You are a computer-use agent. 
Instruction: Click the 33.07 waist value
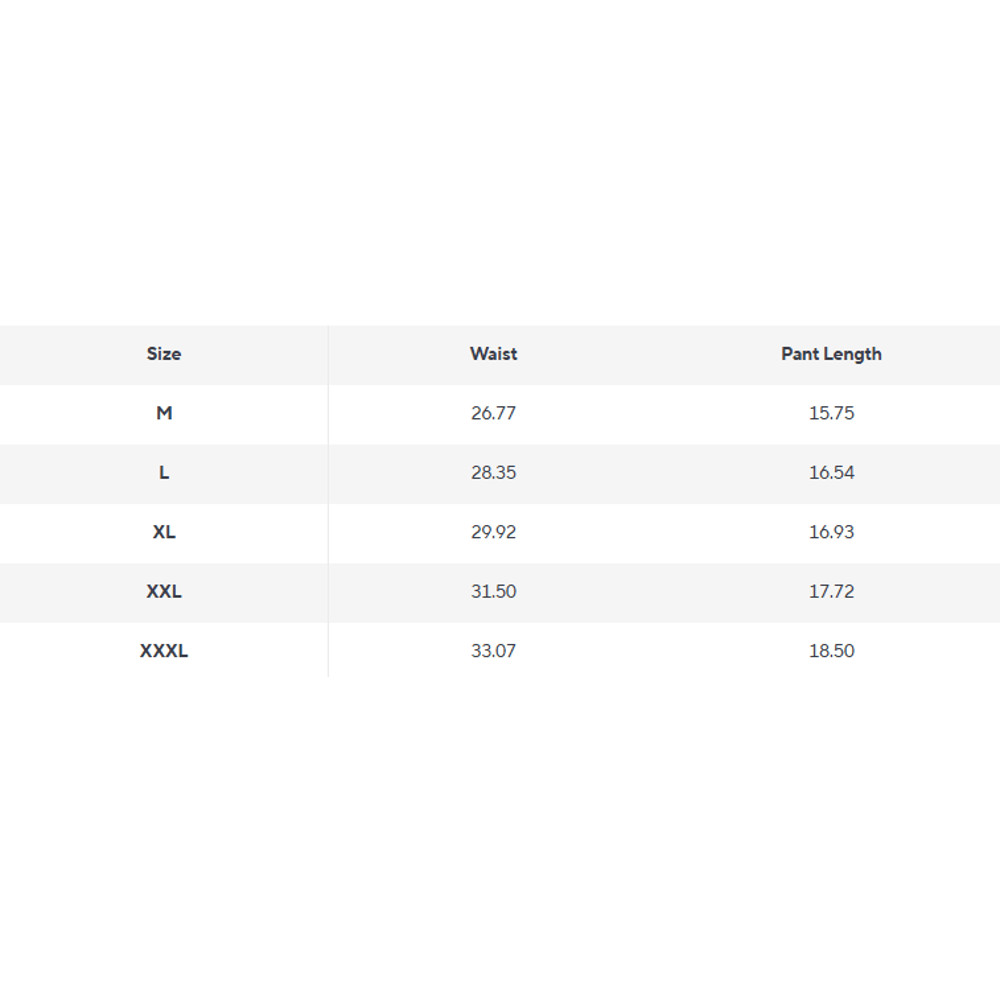[494, 651]
